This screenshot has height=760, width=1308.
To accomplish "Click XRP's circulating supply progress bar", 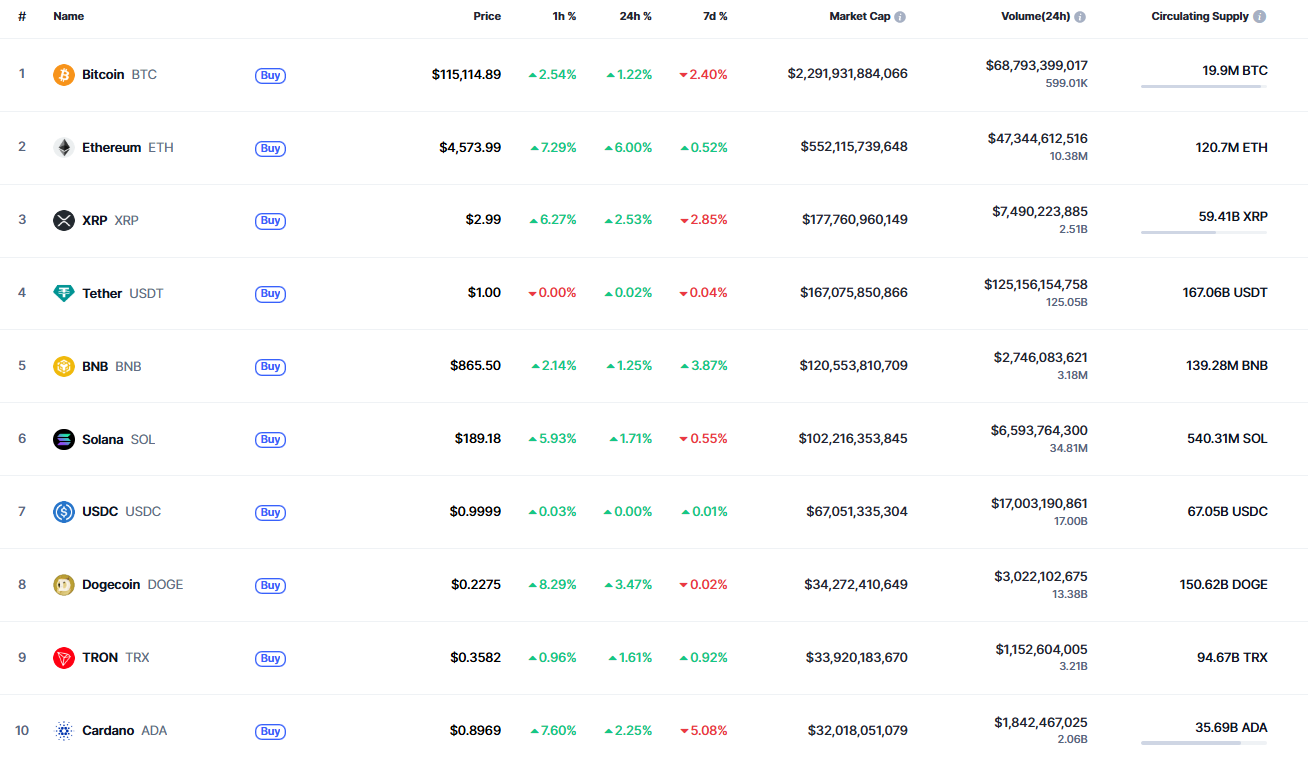I will pos(1204,233).
